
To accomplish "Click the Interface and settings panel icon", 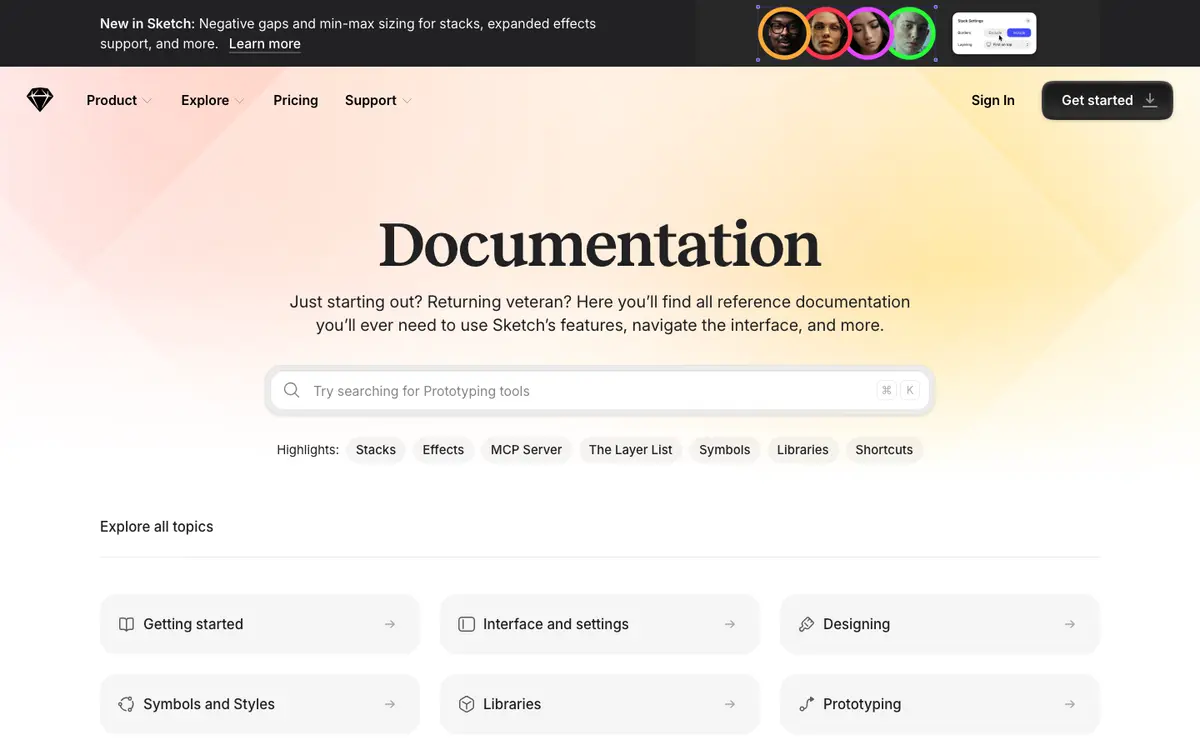I will (x=466, y=624).
